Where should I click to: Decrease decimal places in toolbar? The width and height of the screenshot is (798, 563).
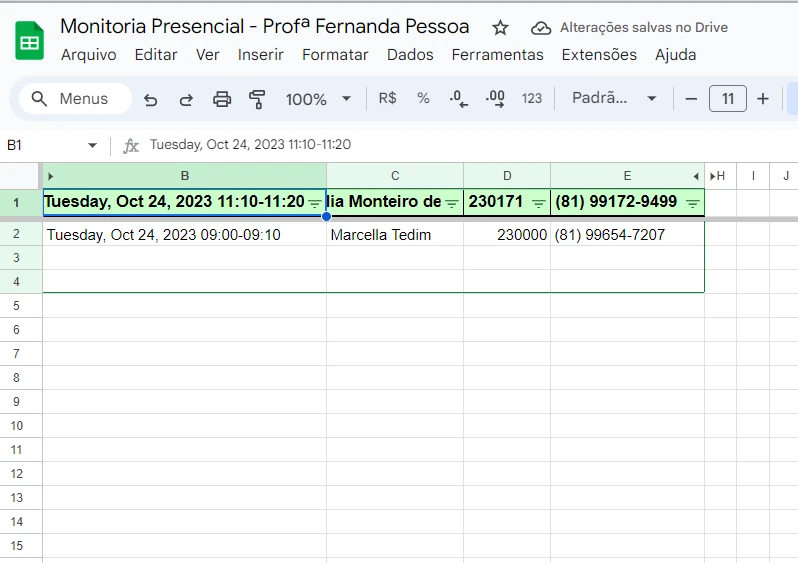458,99
